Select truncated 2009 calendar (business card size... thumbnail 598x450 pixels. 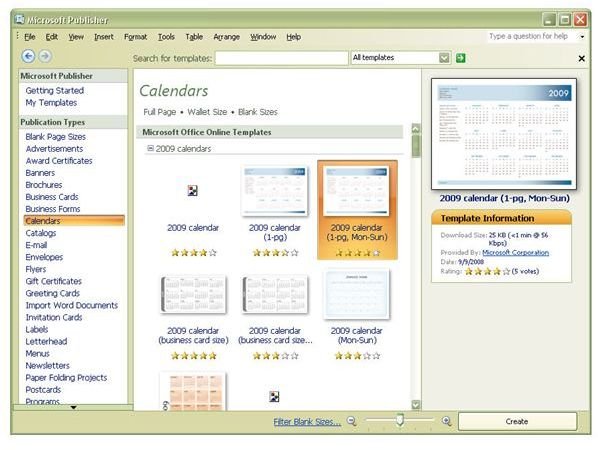275,294
